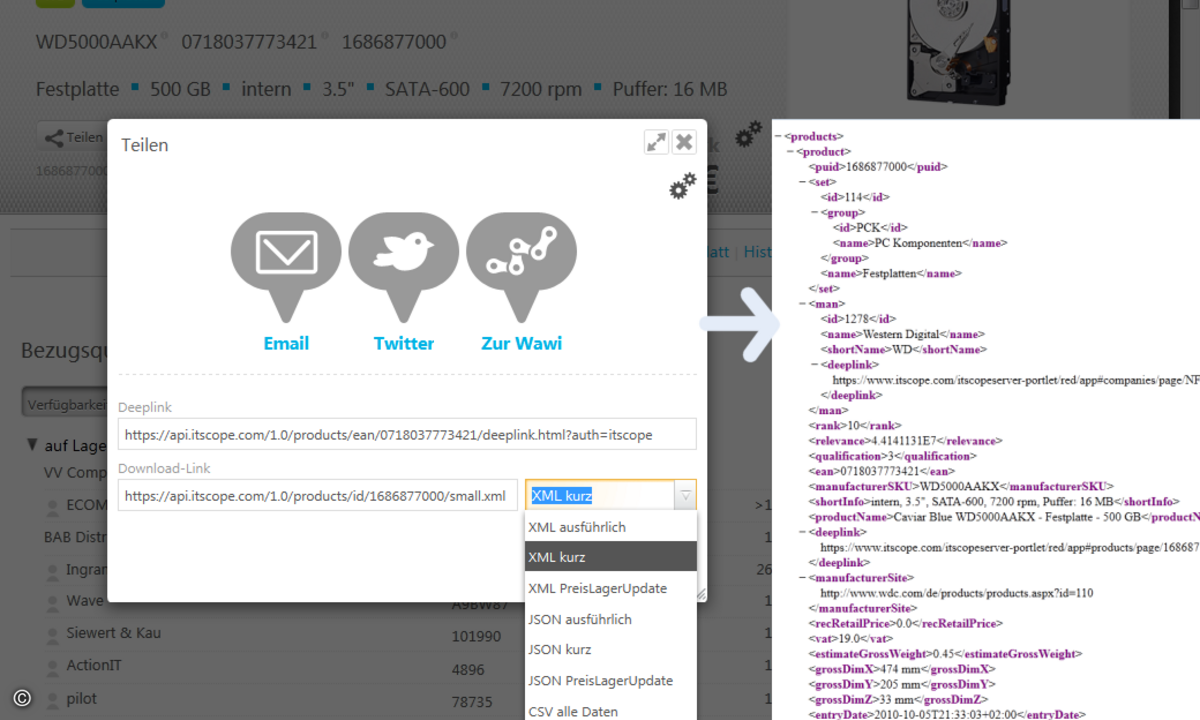Click the Zur Wawi link label
This screenshot has width=1200, height=720.
click(x=522, y=343)
